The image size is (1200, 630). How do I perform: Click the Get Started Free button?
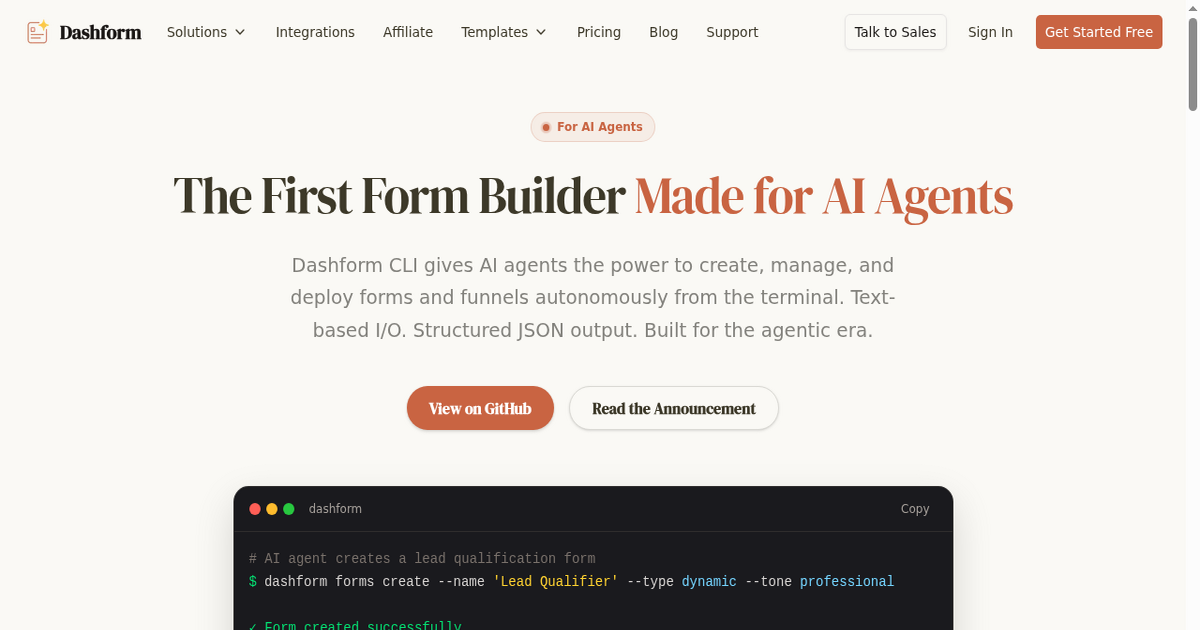[1099, 32]
